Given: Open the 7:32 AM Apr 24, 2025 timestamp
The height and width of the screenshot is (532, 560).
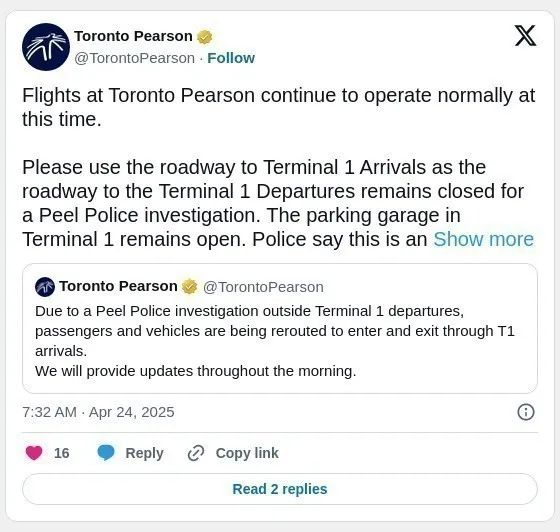Looking at the screenshot, I should coord(98,412).
